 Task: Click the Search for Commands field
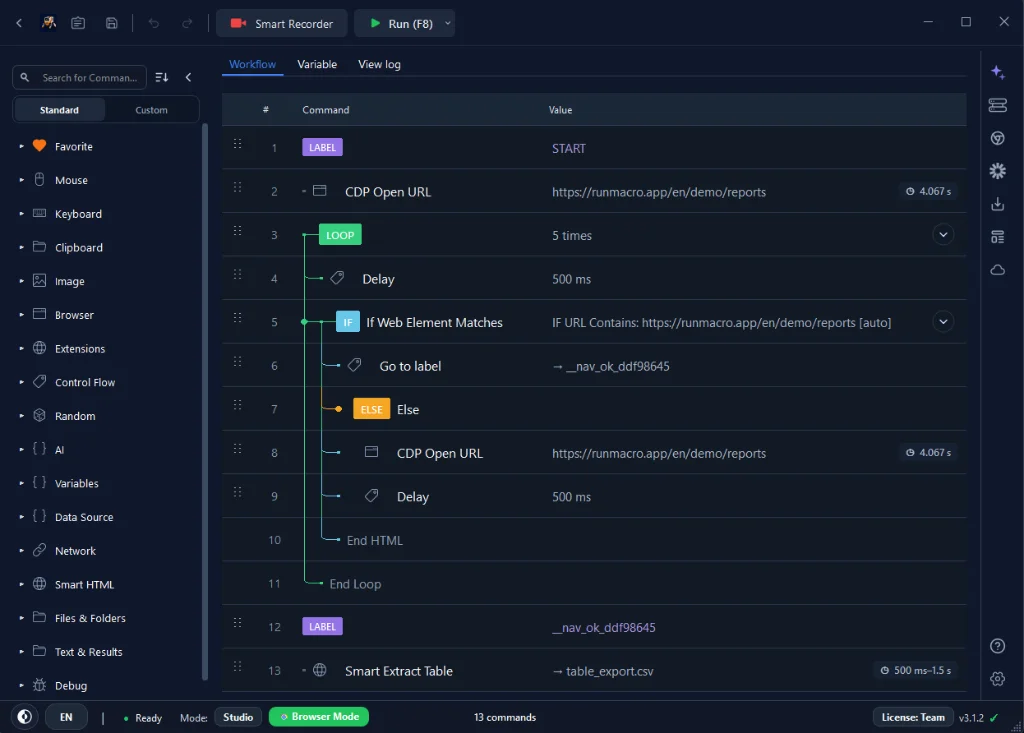(x=80, y=78)
